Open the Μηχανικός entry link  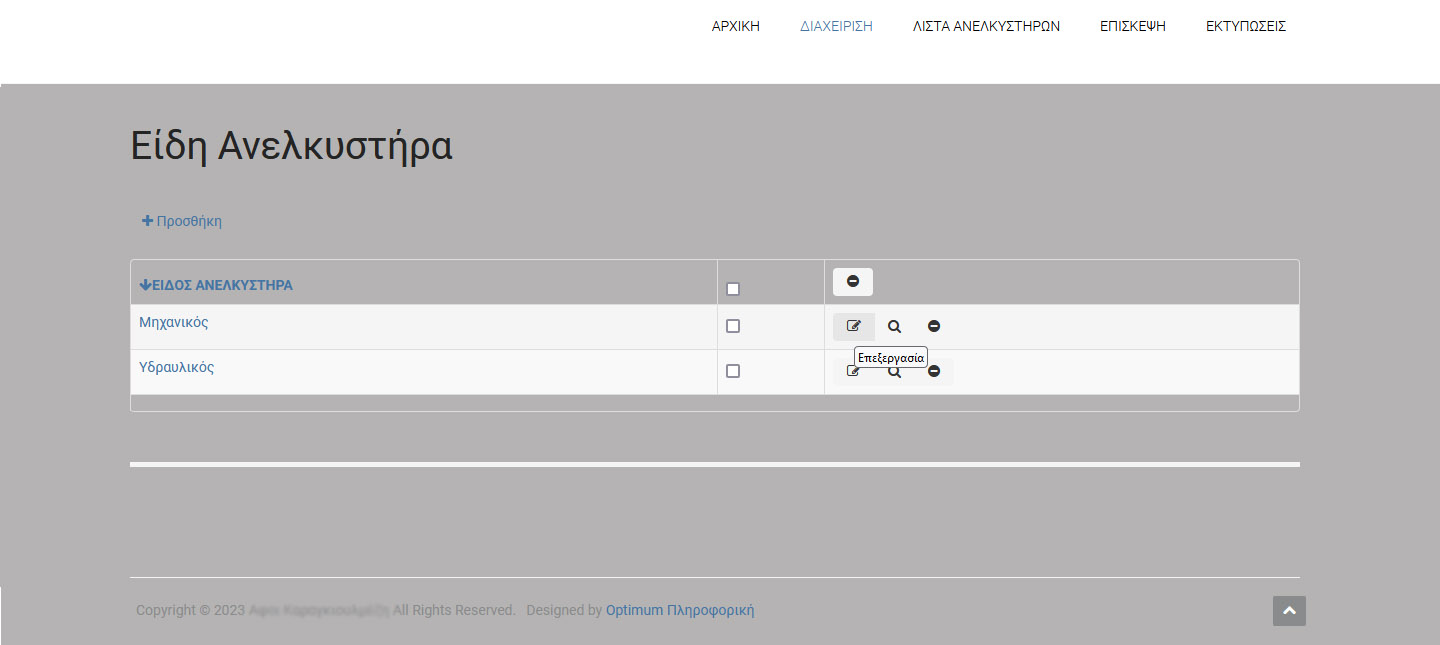174,322
